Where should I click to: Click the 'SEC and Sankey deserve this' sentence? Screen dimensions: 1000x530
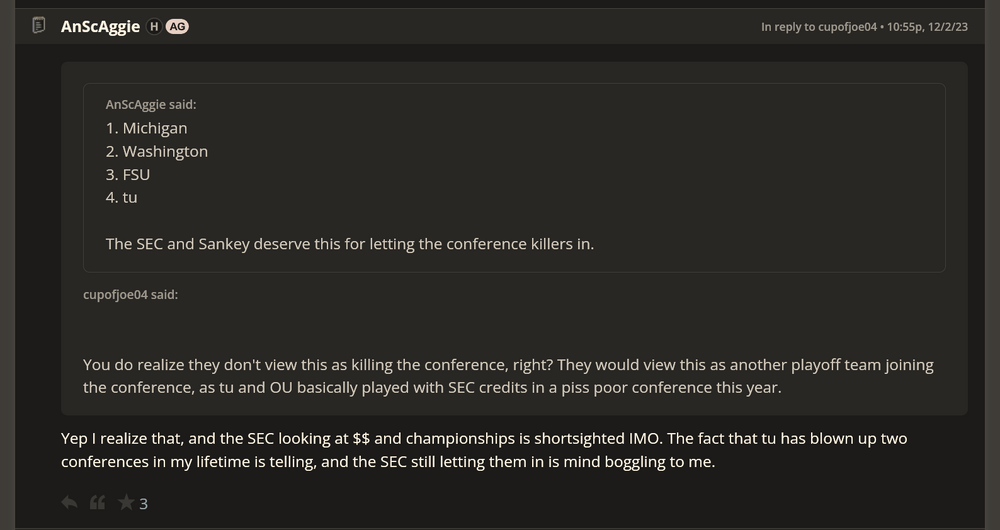[349, 243]
